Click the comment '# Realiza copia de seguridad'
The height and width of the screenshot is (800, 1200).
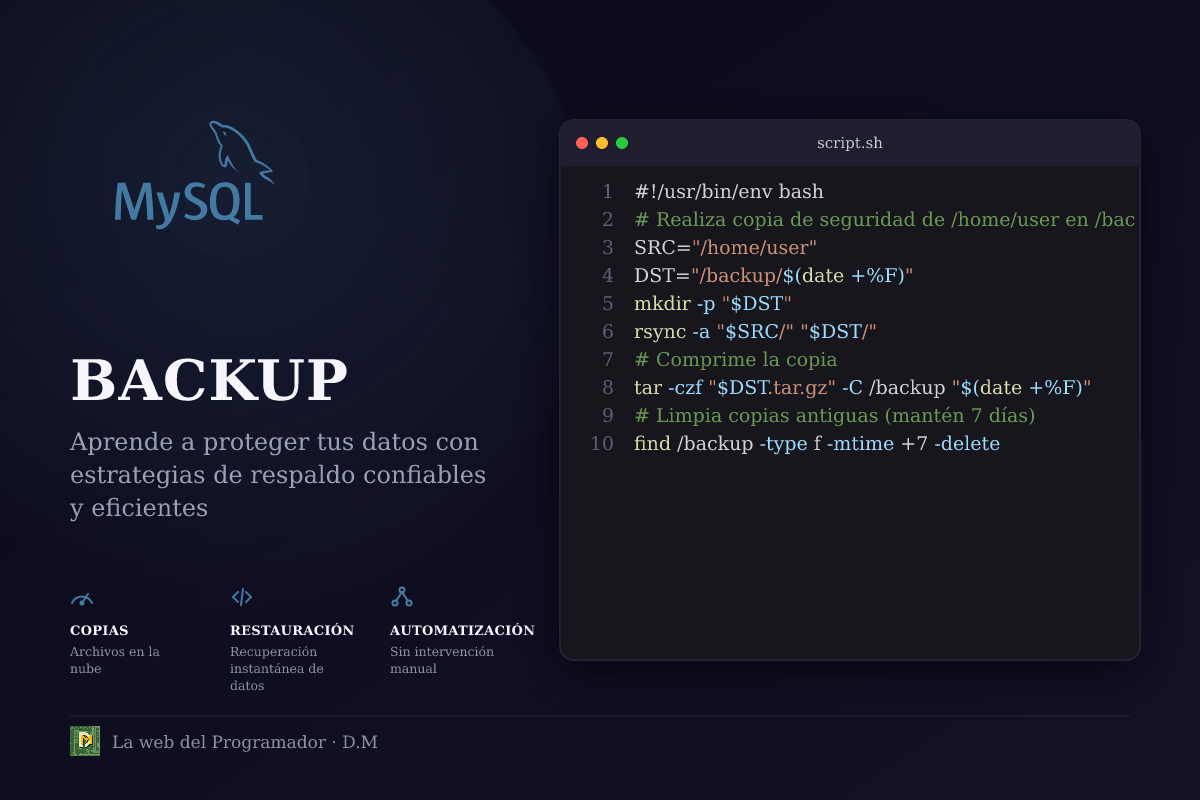pos(884,220)
